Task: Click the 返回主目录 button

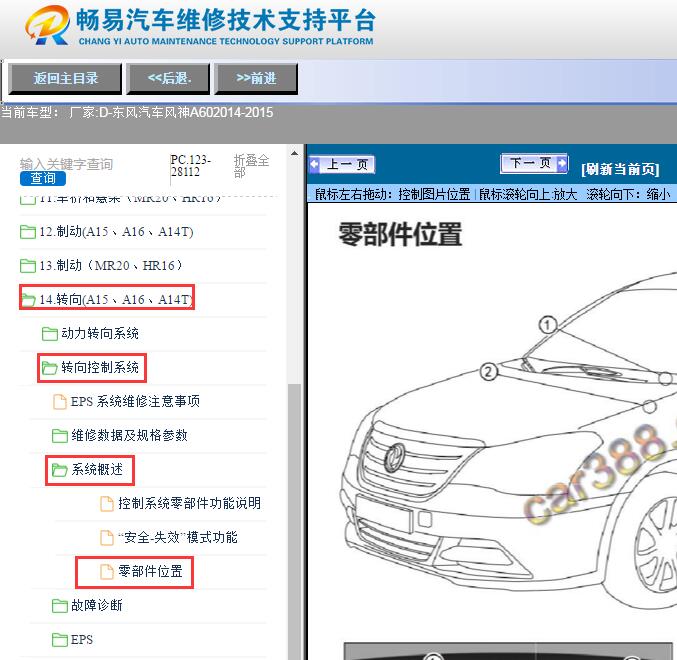Action: [65, 78]
